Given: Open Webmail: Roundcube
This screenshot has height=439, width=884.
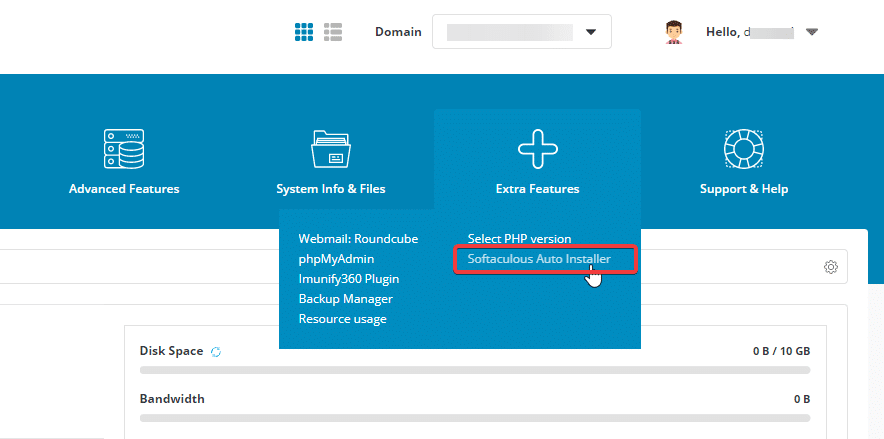Looking at the screenshot, I should [358, 239].
